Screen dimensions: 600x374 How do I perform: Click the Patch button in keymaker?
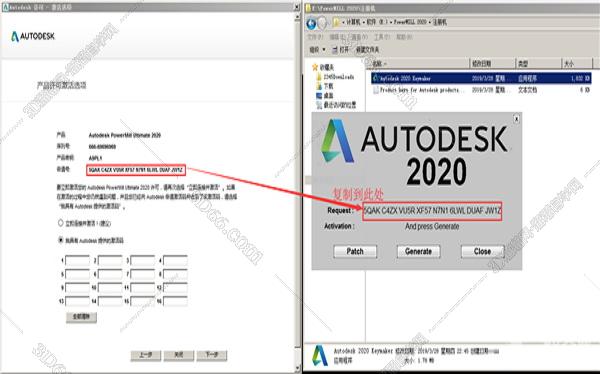[x=355, y=252]
